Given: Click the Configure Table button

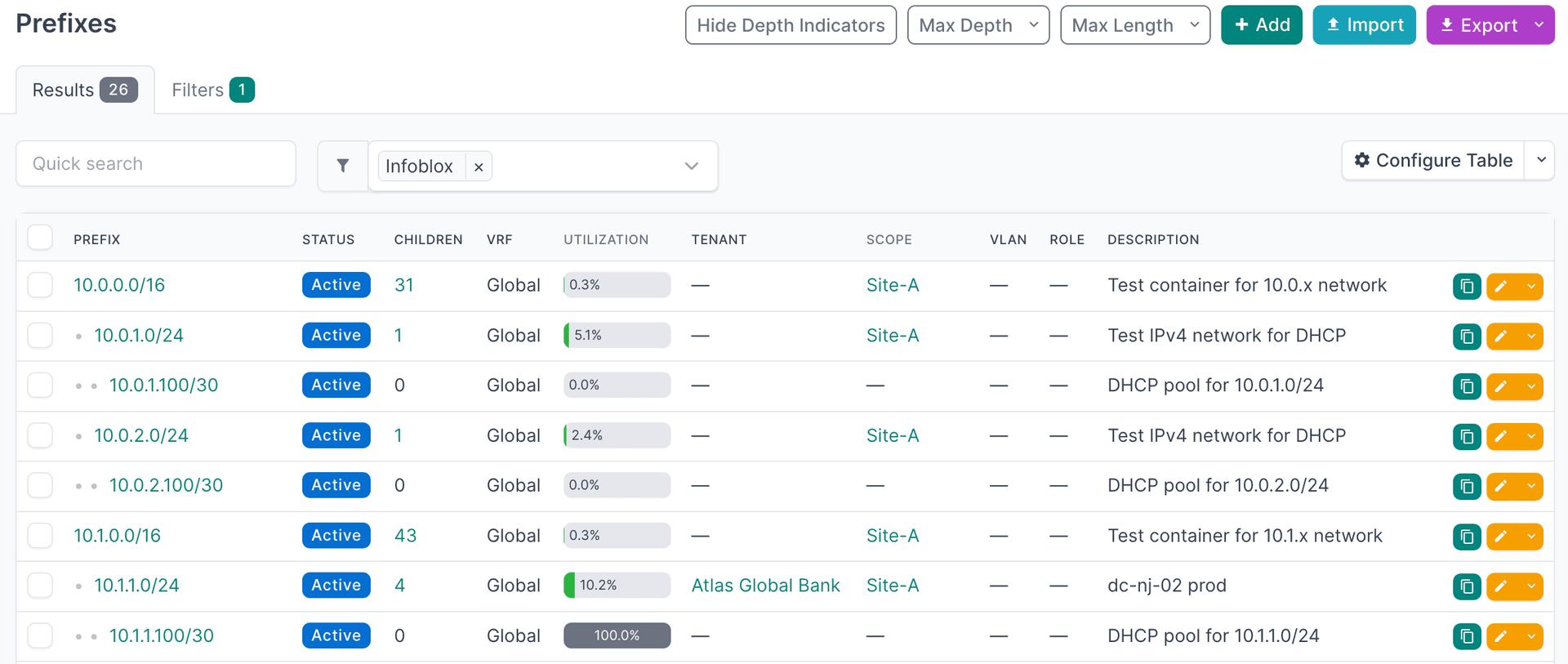Looking at the screenshot, I should click(x=1433, y=160).
